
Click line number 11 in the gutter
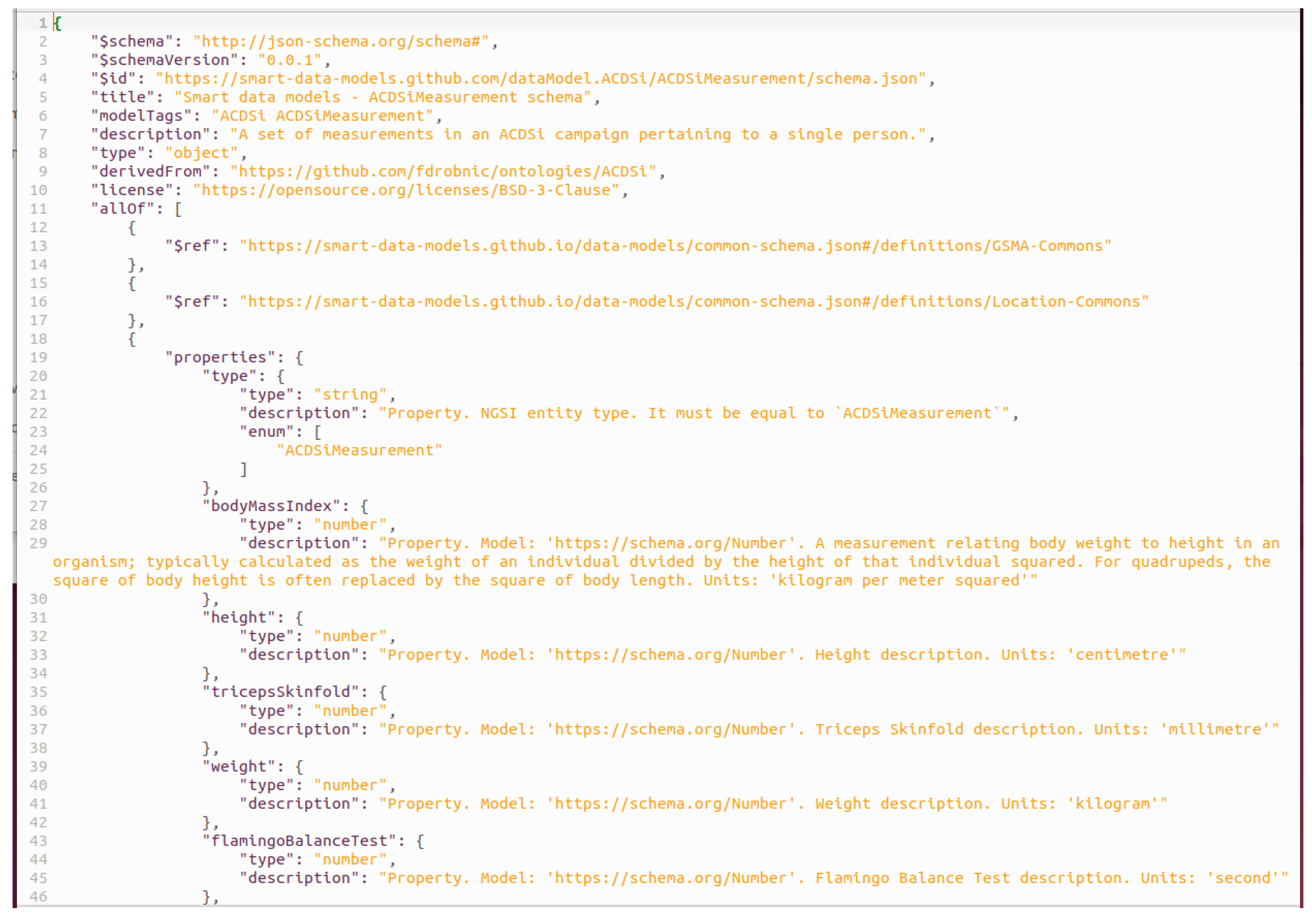38,209
